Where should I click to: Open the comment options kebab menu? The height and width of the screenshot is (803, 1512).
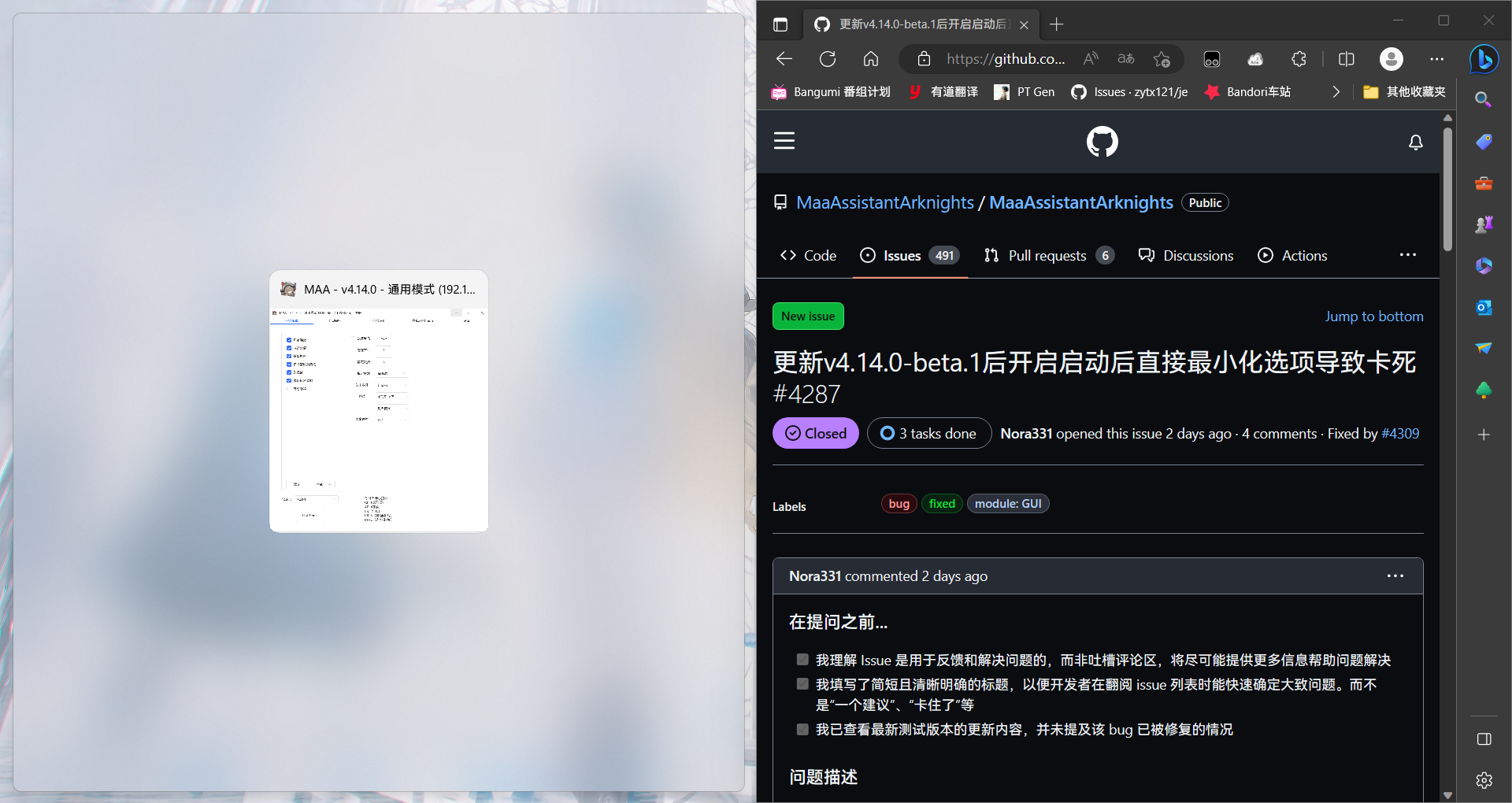point(1395,575)
